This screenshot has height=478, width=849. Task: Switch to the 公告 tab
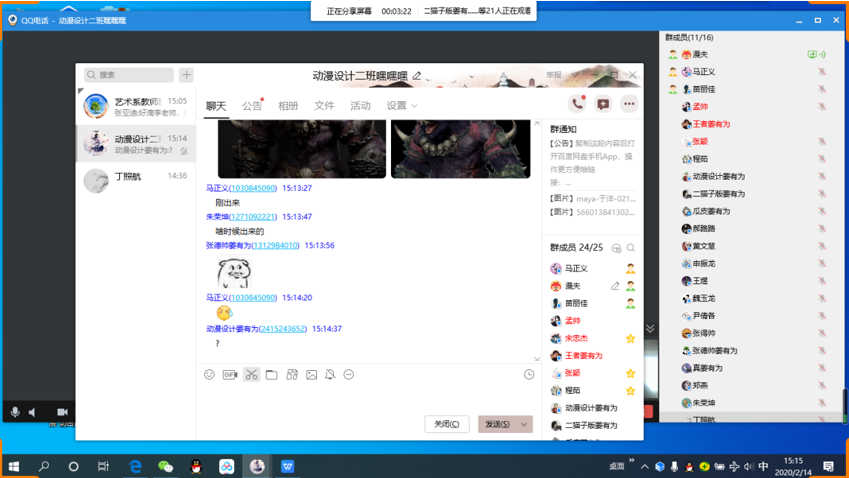point(252,106)
